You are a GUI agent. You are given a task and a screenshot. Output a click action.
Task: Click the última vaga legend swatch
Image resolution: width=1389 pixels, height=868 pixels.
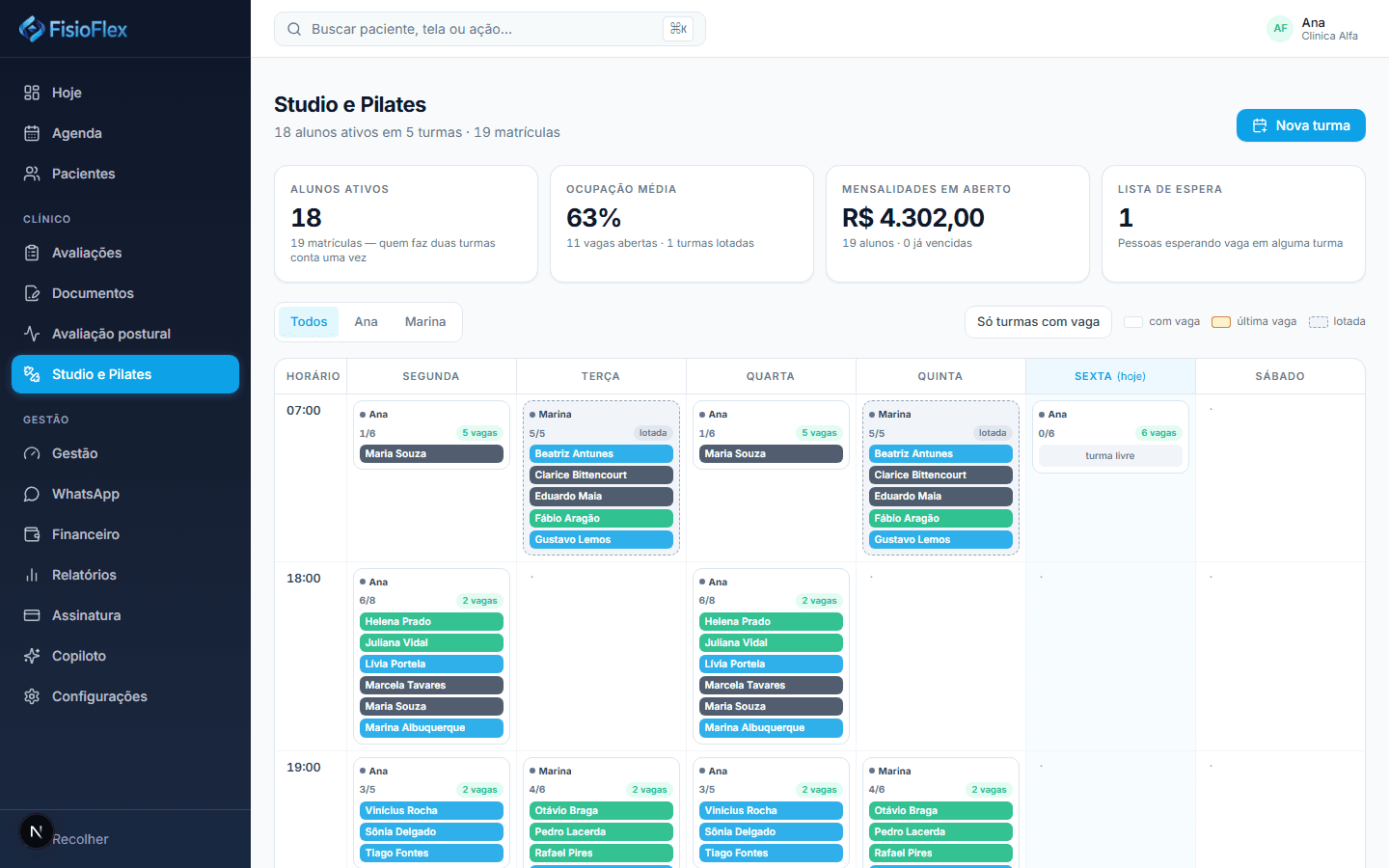[x=1221, y=322]
